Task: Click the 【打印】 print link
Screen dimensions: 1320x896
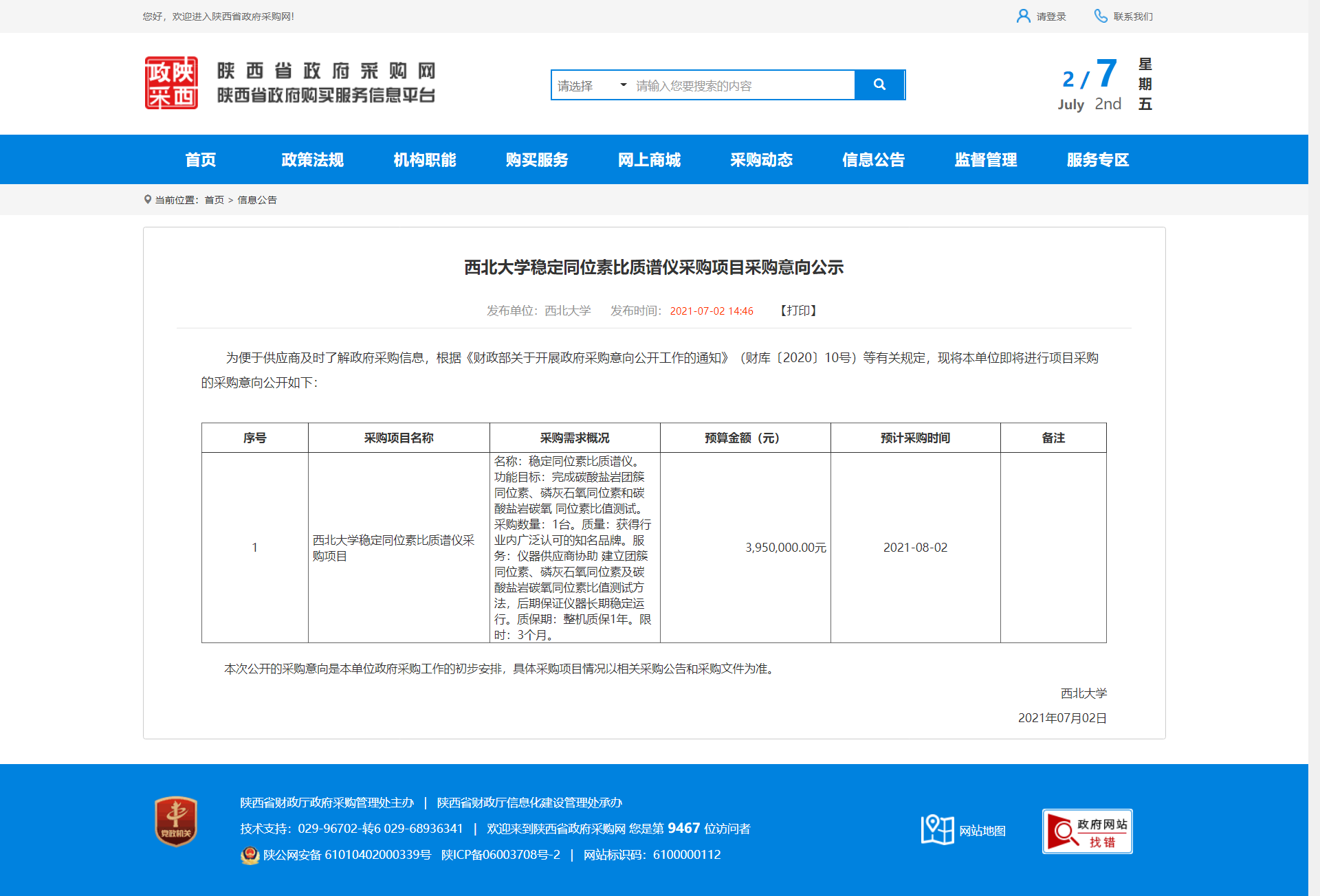Action: click(798, 311)
